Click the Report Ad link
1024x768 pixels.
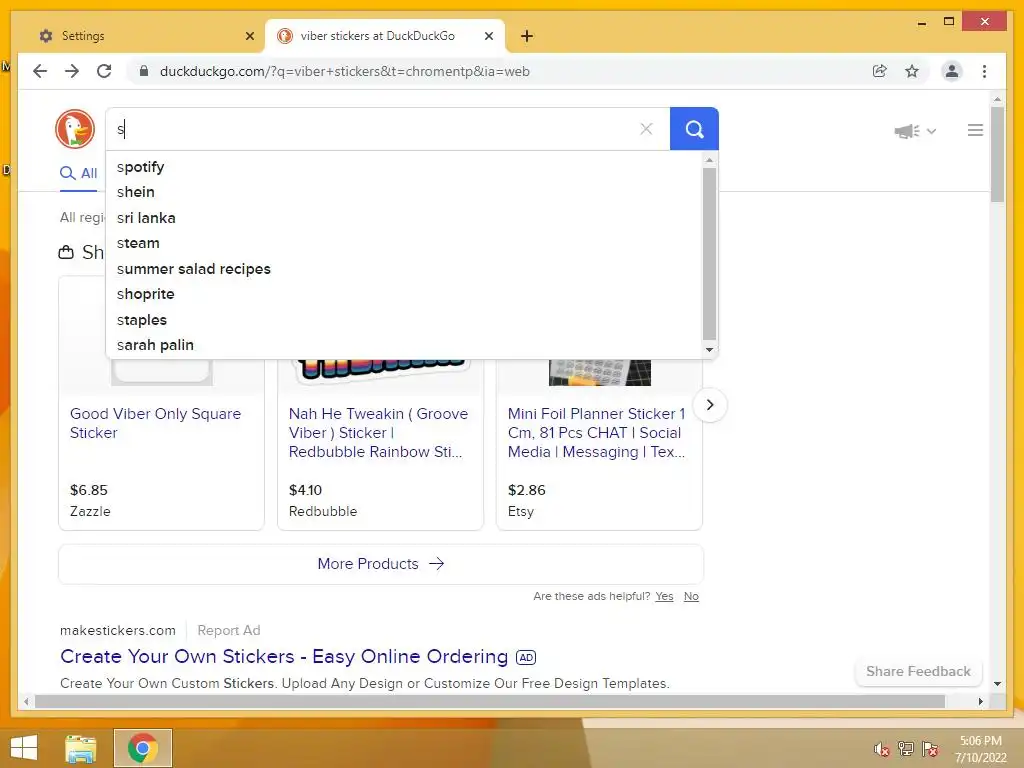pyautogui.click(x=229, y=630)
